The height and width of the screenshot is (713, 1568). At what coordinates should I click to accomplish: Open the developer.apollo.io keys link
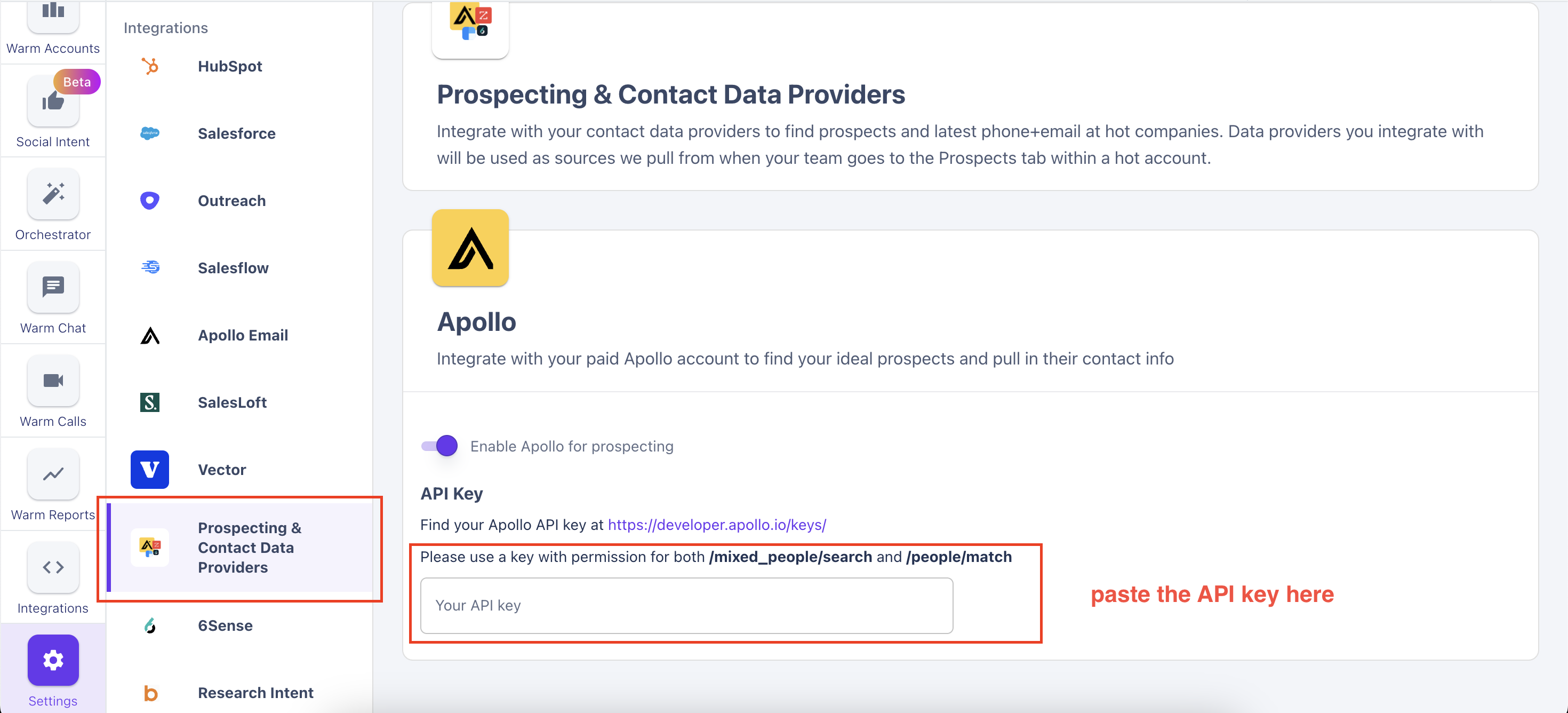coord(716,524)
